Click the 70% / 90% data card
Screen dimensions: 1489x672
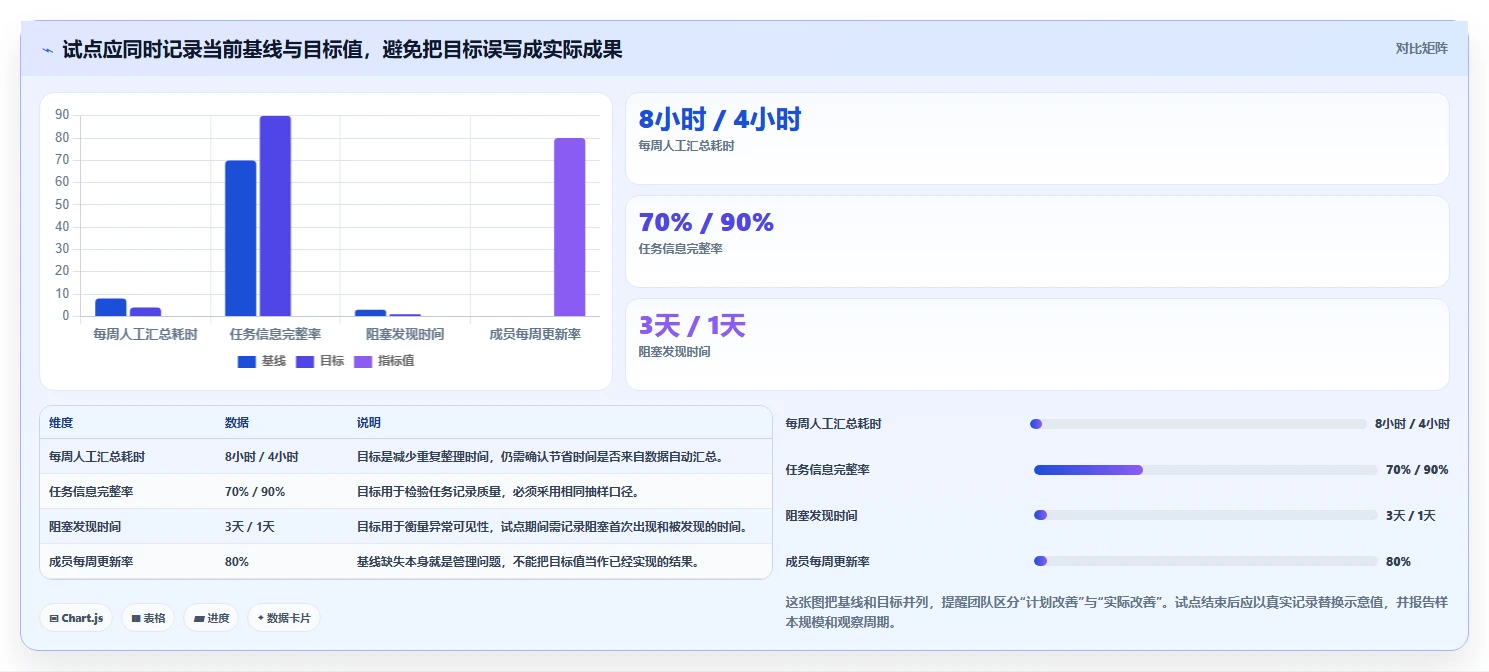1037,242
